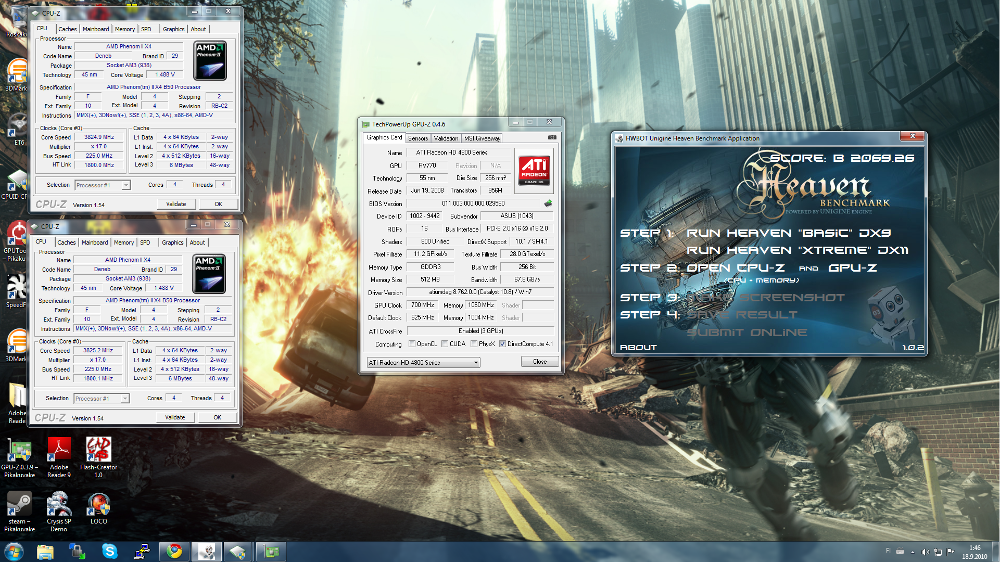1000x562 pixels.
Task: Run Heaven Xtreme DX11 benchmark
Action: click(797, 250)
